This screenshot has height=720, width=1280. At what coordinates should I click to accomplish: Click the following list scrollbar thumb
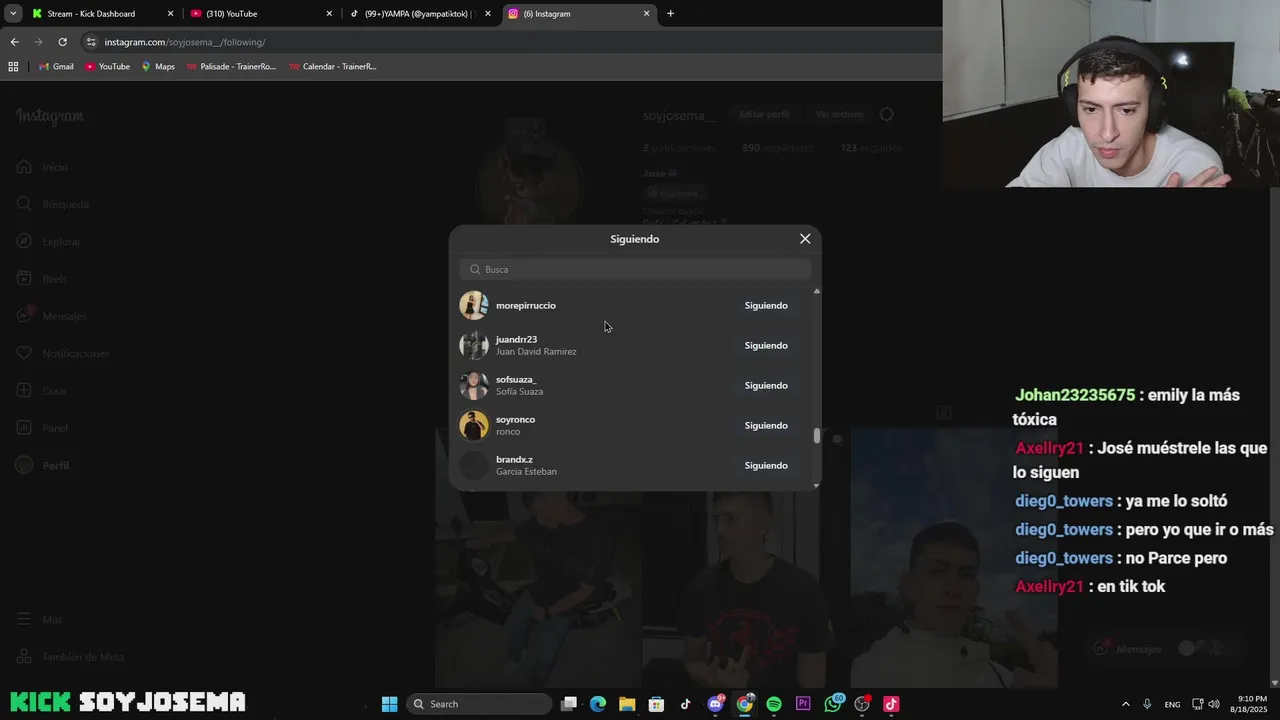click(x=817, y=436)
